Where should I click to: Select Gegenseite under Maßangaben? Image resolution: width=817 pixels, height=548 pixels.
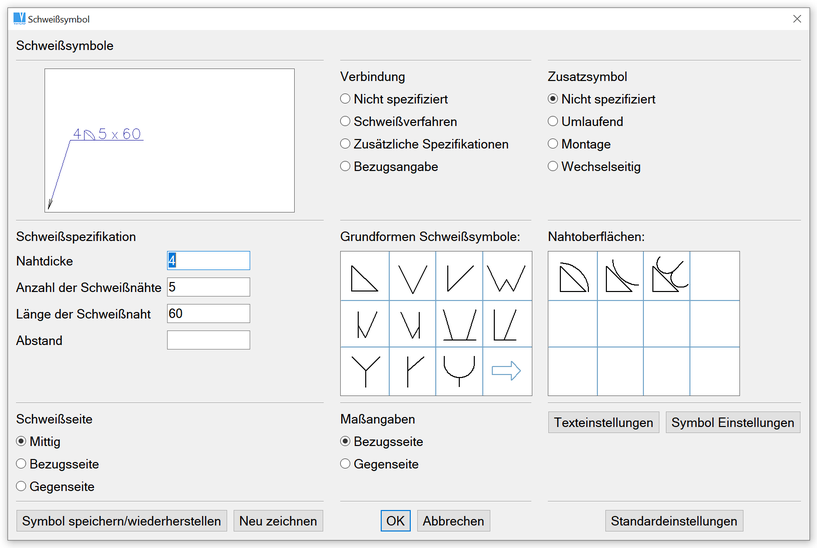click(x=346, y=464)
